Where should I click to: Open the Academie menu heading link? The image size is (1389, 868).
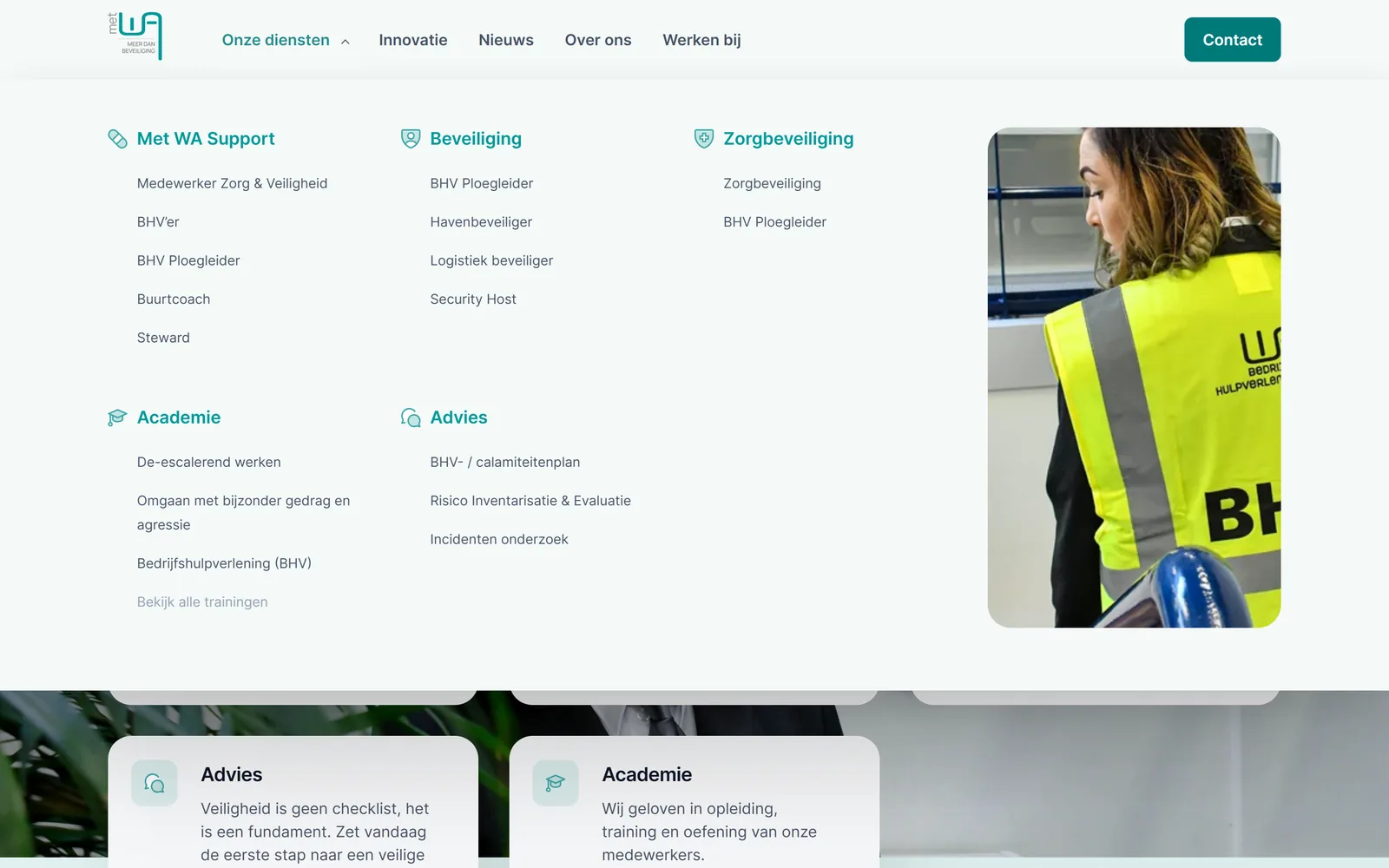[x=179, y=418]
